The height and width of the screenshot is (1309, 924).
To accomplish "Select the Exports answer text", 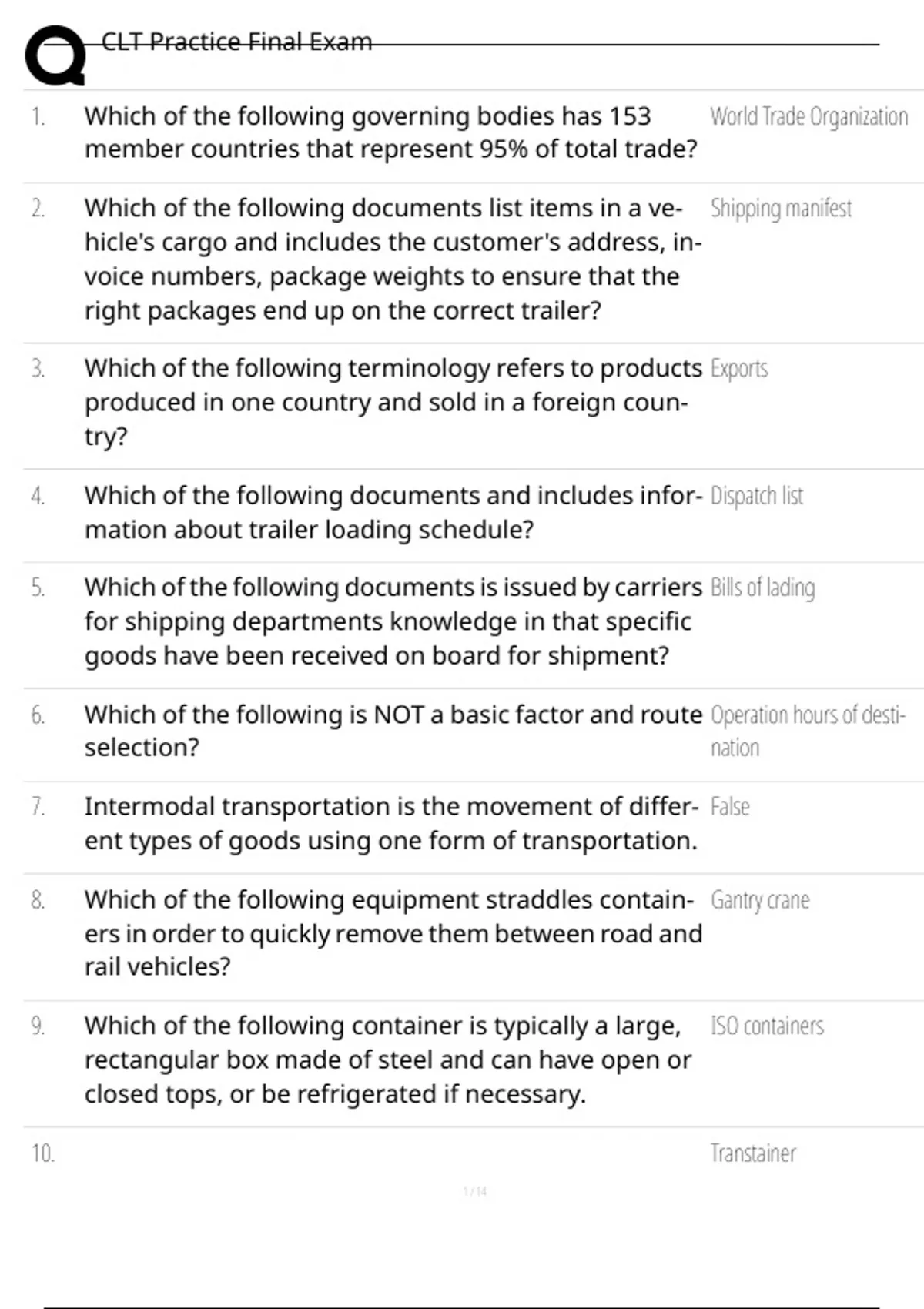I will (x=739, y=369).
